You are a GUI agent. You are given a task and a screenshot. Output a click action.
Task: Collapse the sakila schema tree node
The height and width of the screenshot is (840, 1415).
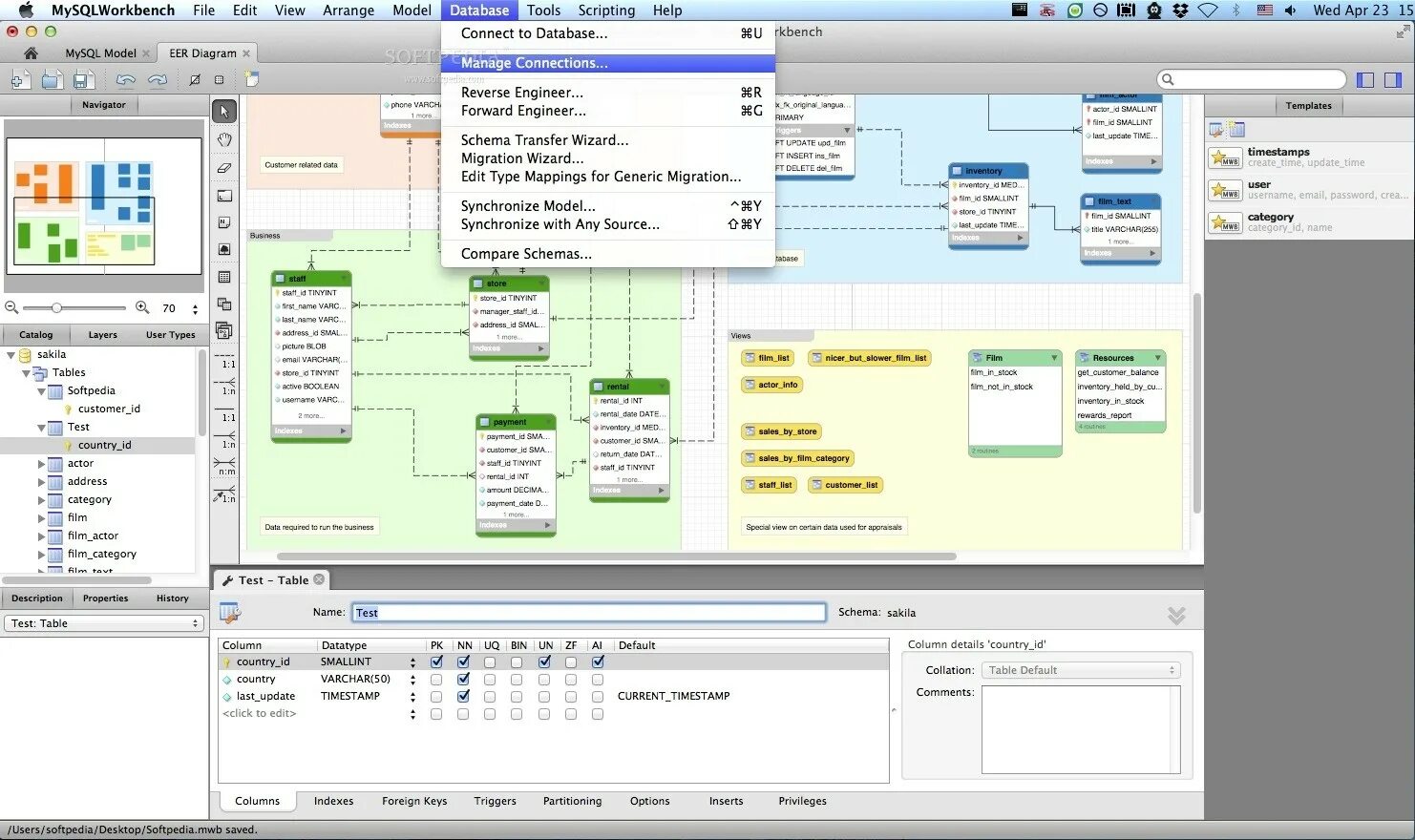coord(11,355)
